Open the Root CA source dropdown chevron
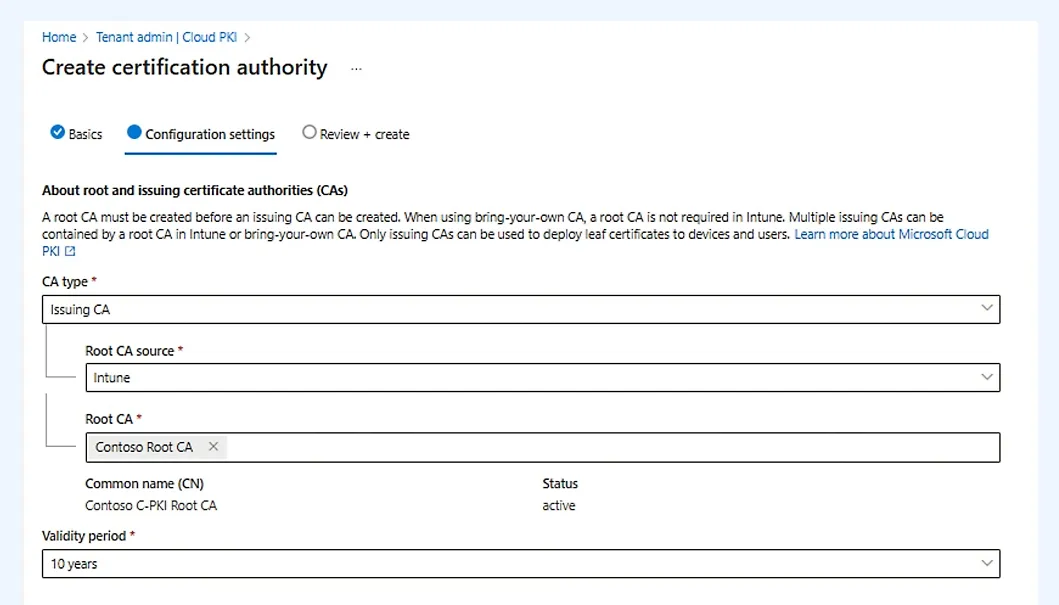The image size is (1059, 605). click(987, 377)
